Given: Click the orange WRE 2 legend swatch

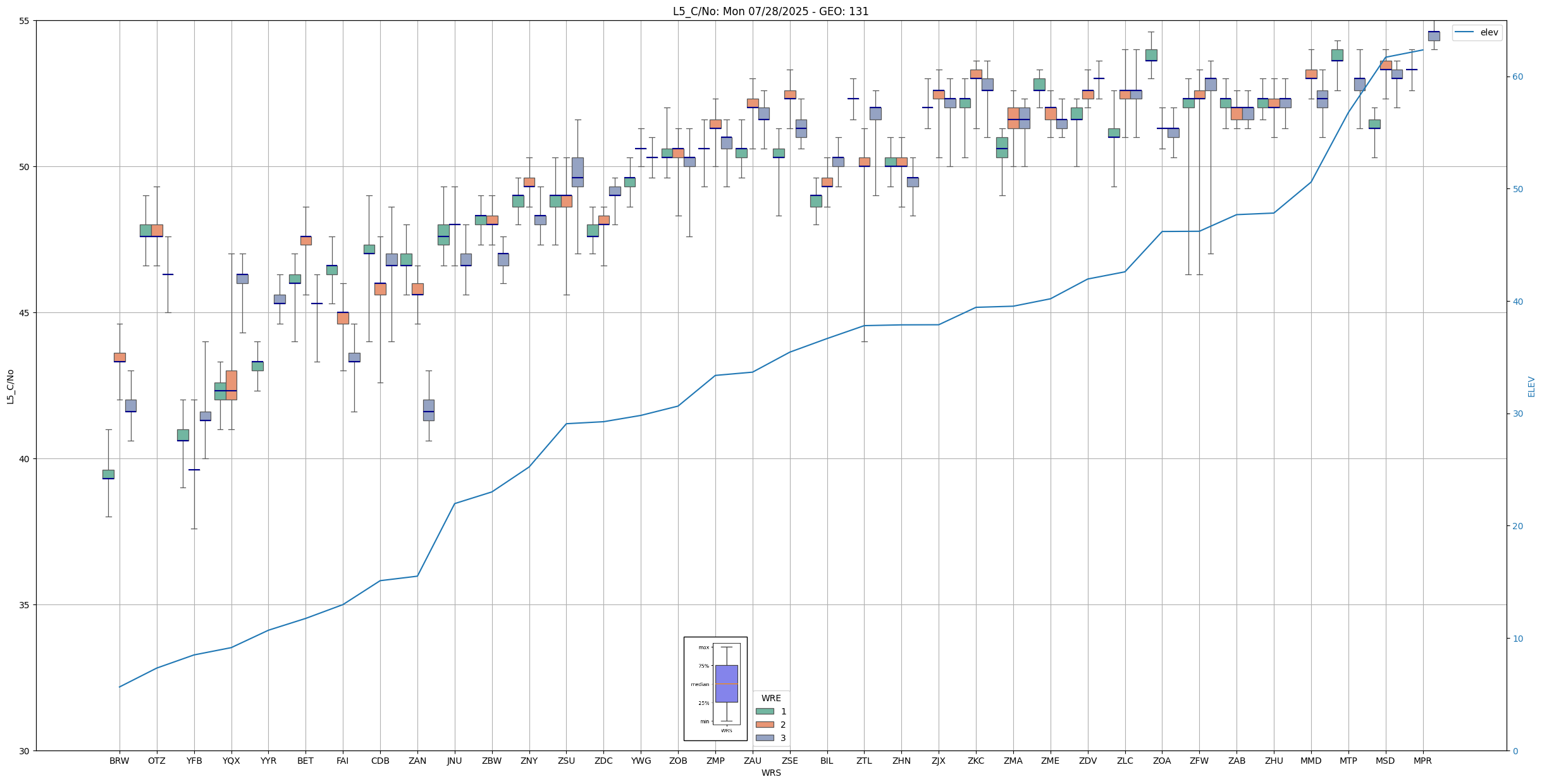Looking at the screenshot, I should (764, 725).
